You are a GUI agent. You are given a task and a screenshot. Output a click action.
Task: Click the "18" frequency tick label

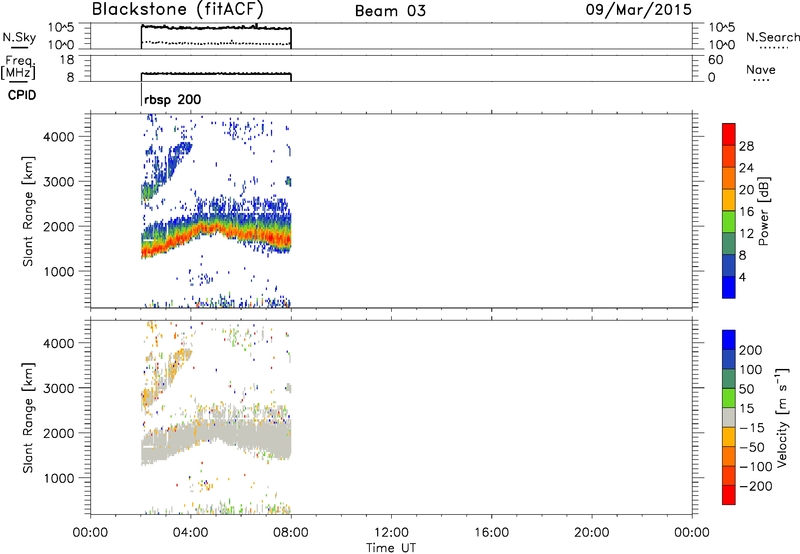click(x=67, y=60)
